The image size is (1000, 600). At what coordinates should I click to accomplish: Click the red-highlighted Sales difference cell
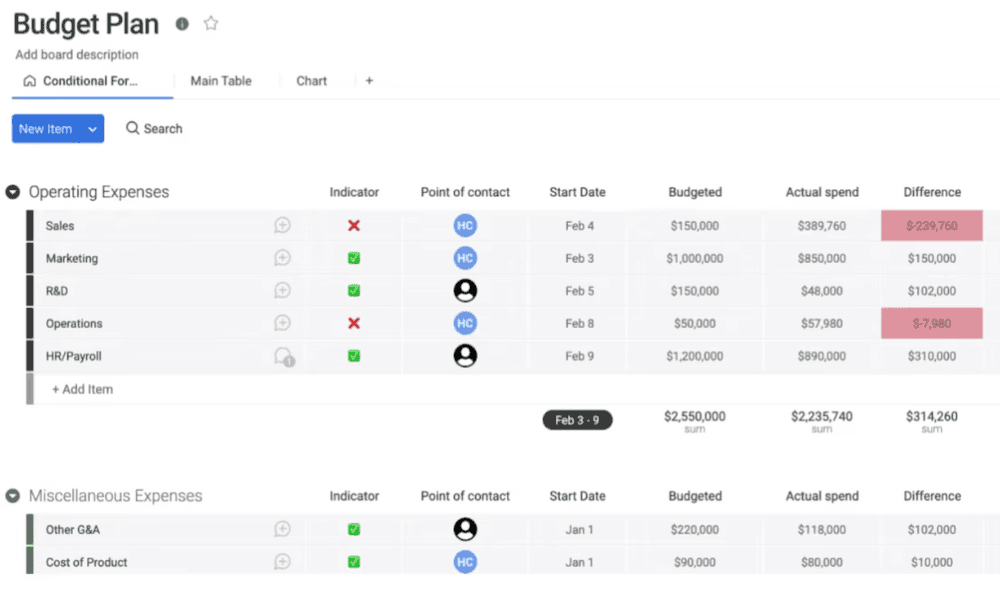(931, 226)
